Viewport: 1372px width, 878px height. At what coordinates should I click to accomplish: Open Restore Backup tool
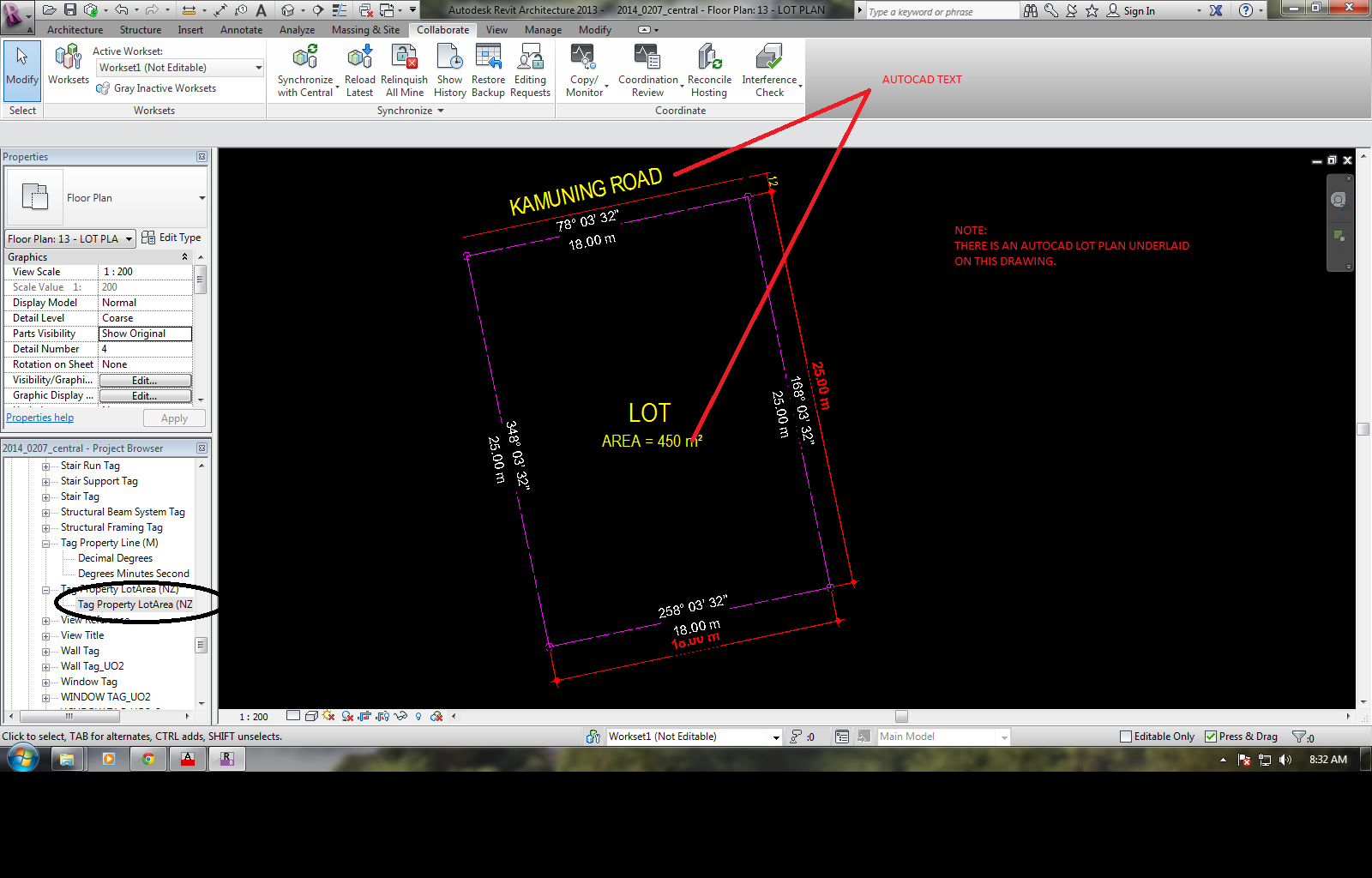tap(488, 58)
